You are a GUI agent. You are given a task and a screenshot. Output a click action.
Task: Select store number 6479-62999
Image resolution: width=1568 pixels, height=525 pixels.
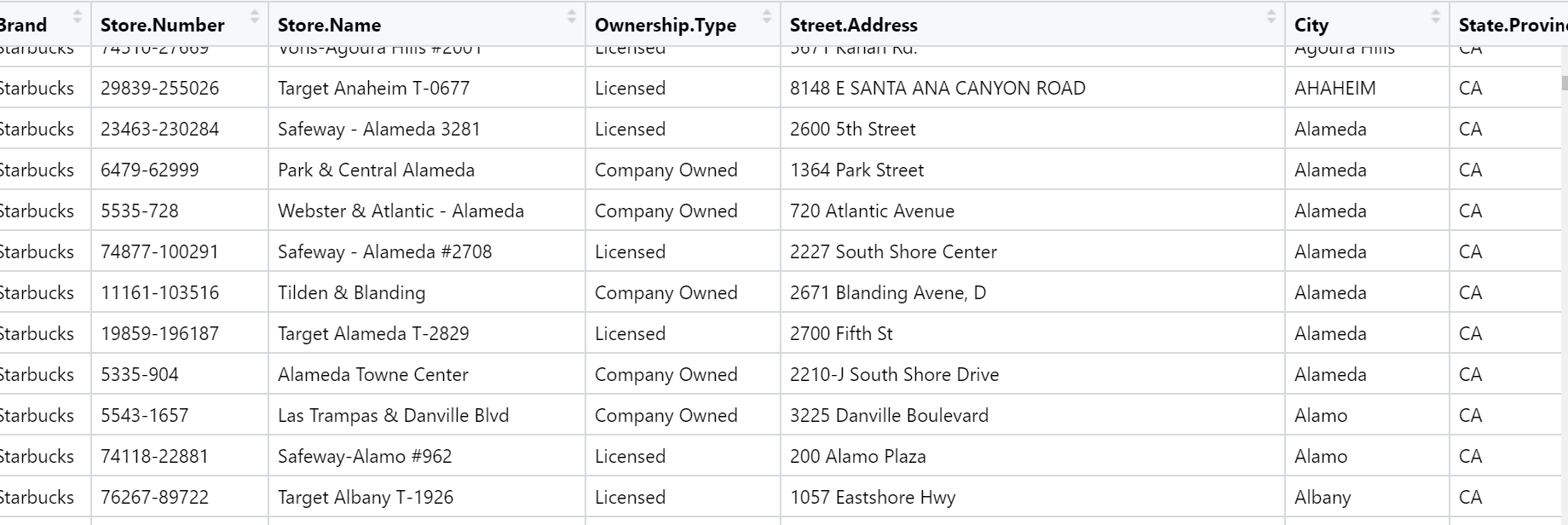pyautogui.click(x=149, y=170)
